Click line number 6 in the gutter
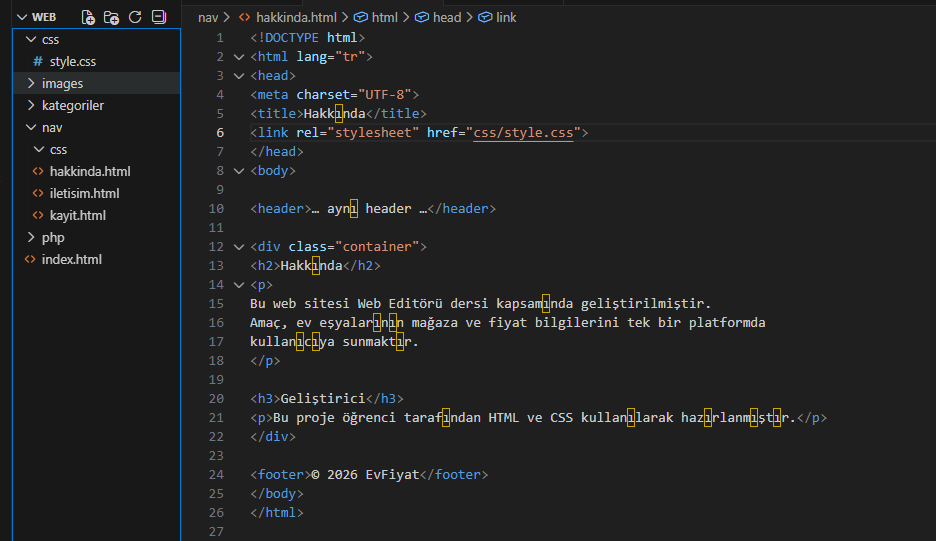The image size is (936, 541). coord(220,133)
